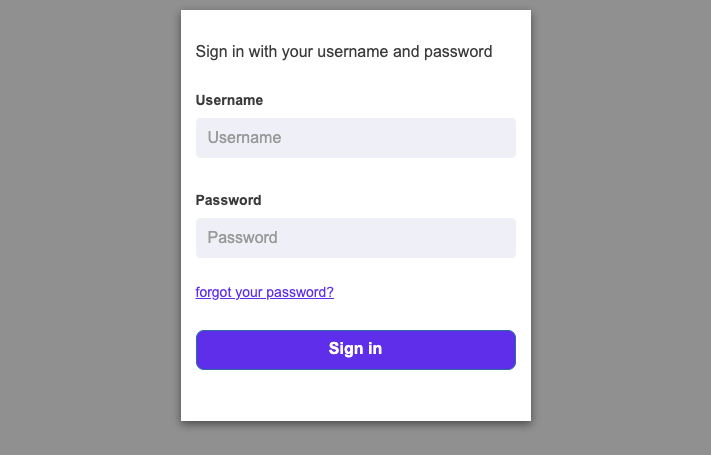Follow the underlined password recovery link

tap(265, 293)
